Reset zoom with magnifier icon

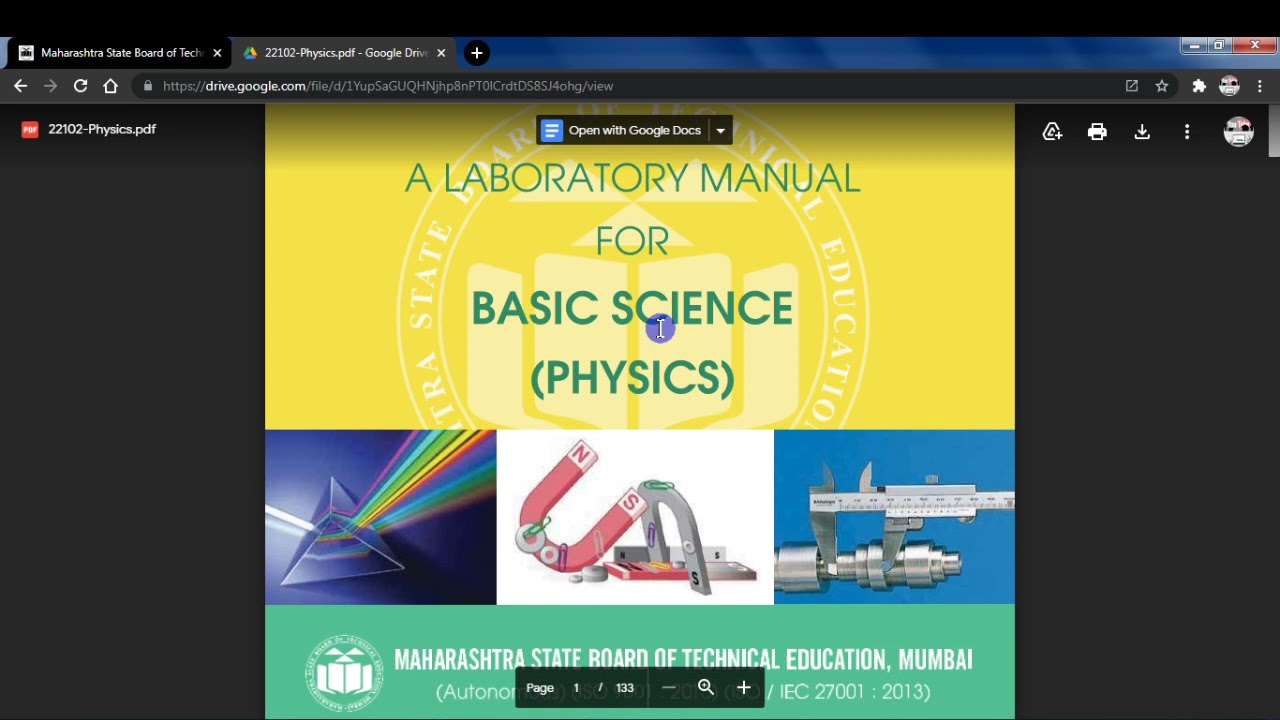tap(706, 687)
